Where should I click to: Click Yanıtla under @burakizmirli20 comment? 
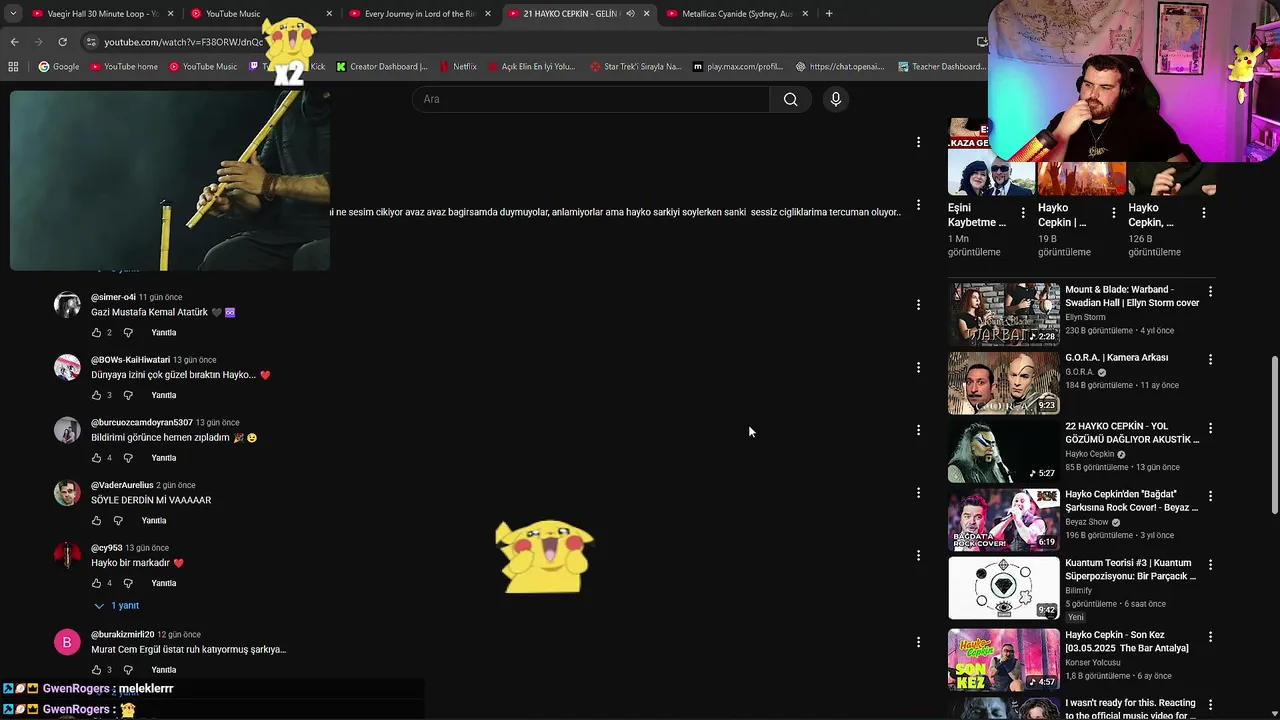click(164, 670)
